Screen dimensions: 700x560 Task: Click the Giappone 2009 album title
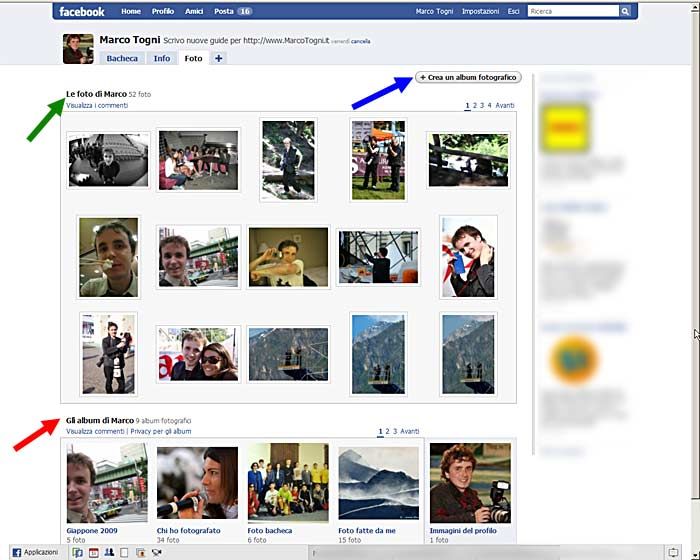[92, 531]
